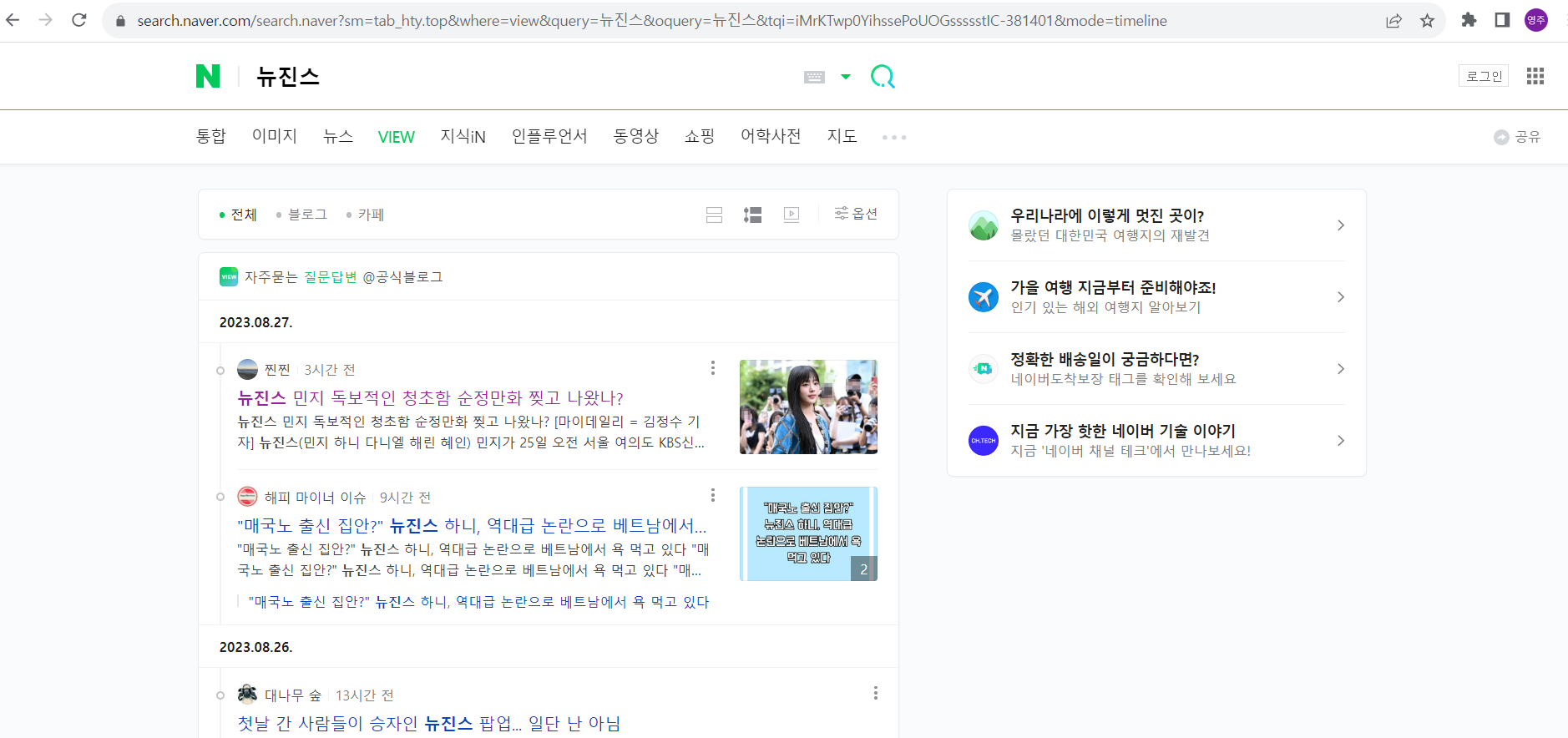Image resolution: width=1568 pixels, height=738 pixels.
Task: Switch to the 동영상 tab
Action: [x=636, y=136]
